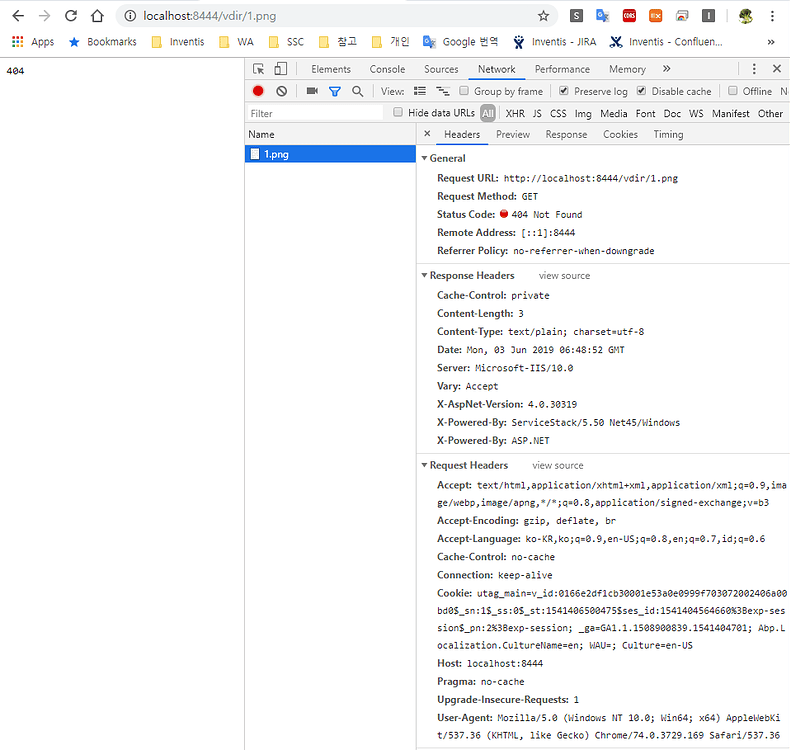Enable the Offline checkbox
Image resolution: width=790 pixels, height=750 pixels.
click(733, 91)
